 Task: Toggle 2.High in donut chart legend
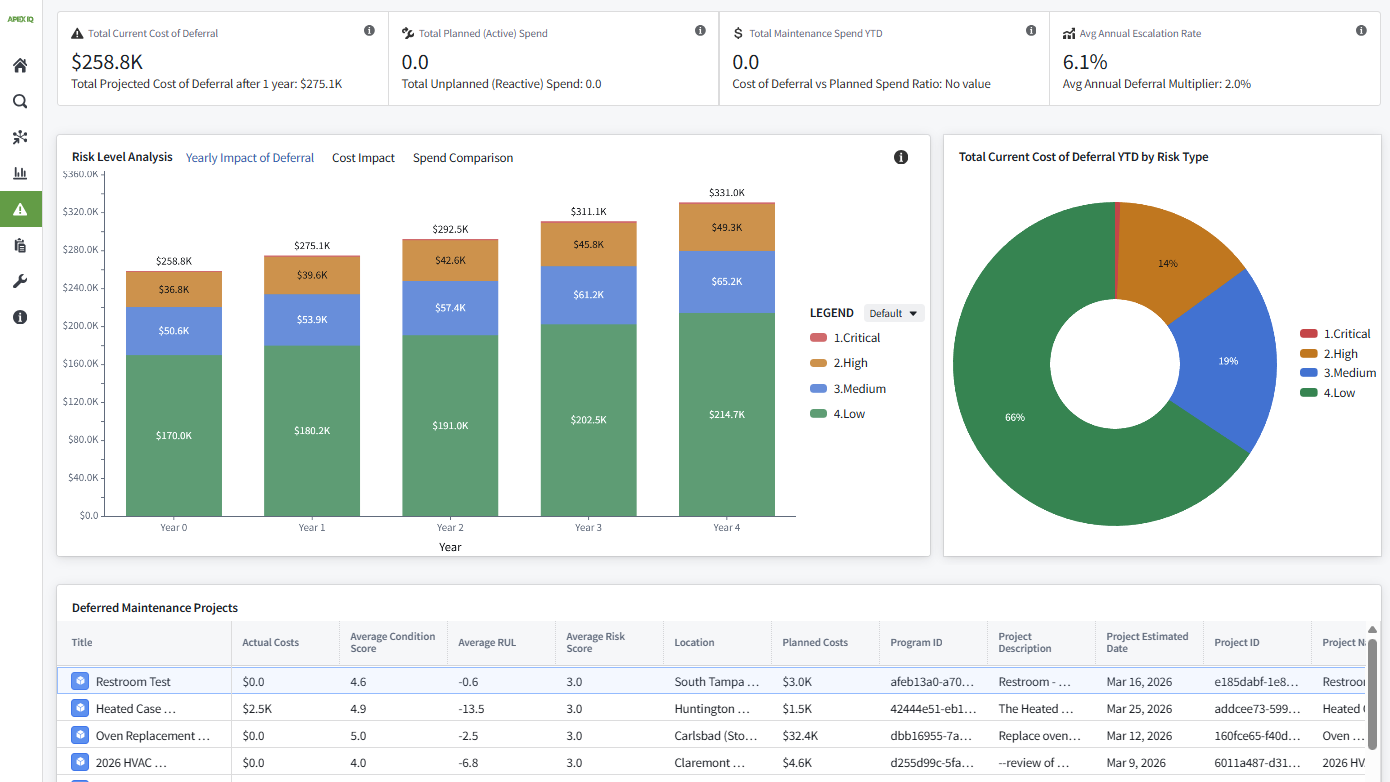(1329, 354)
